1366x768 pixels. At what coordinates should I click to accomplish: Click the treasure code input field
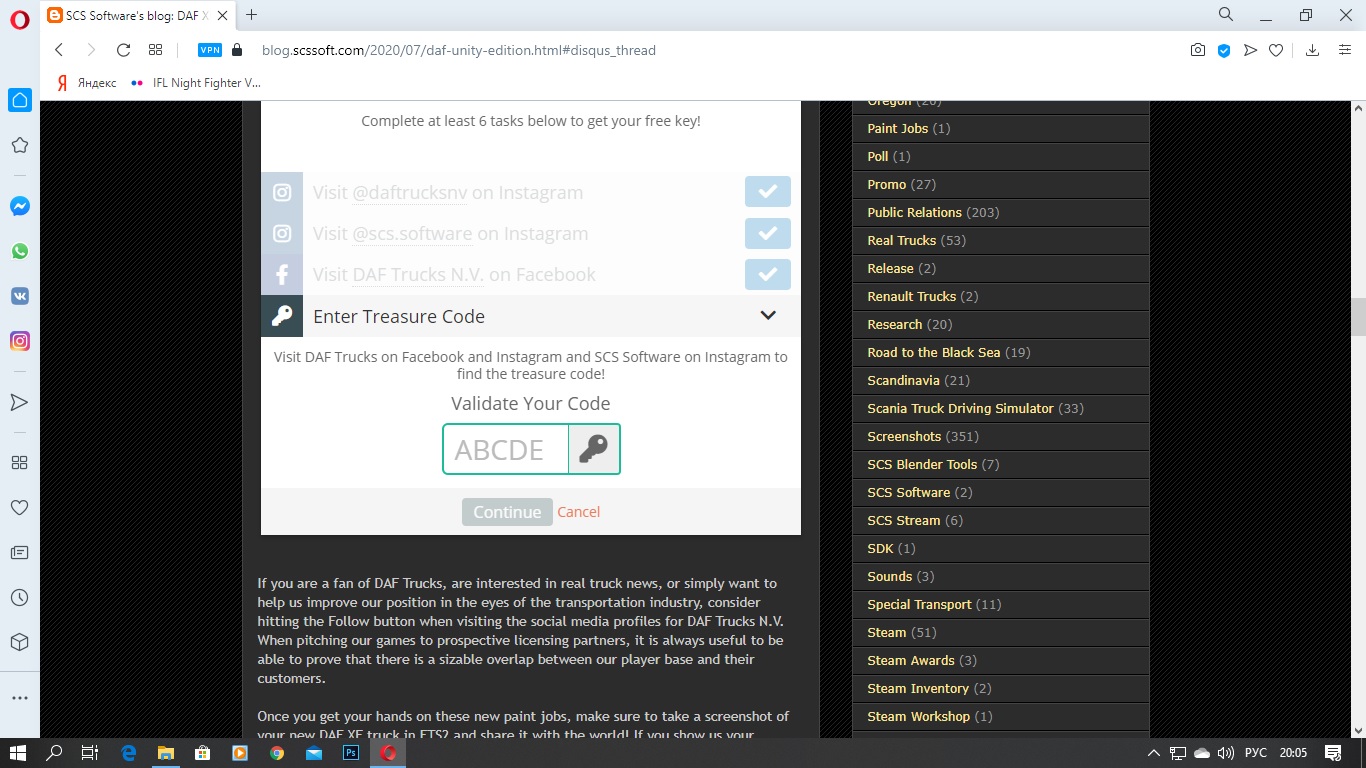point(506,449)
